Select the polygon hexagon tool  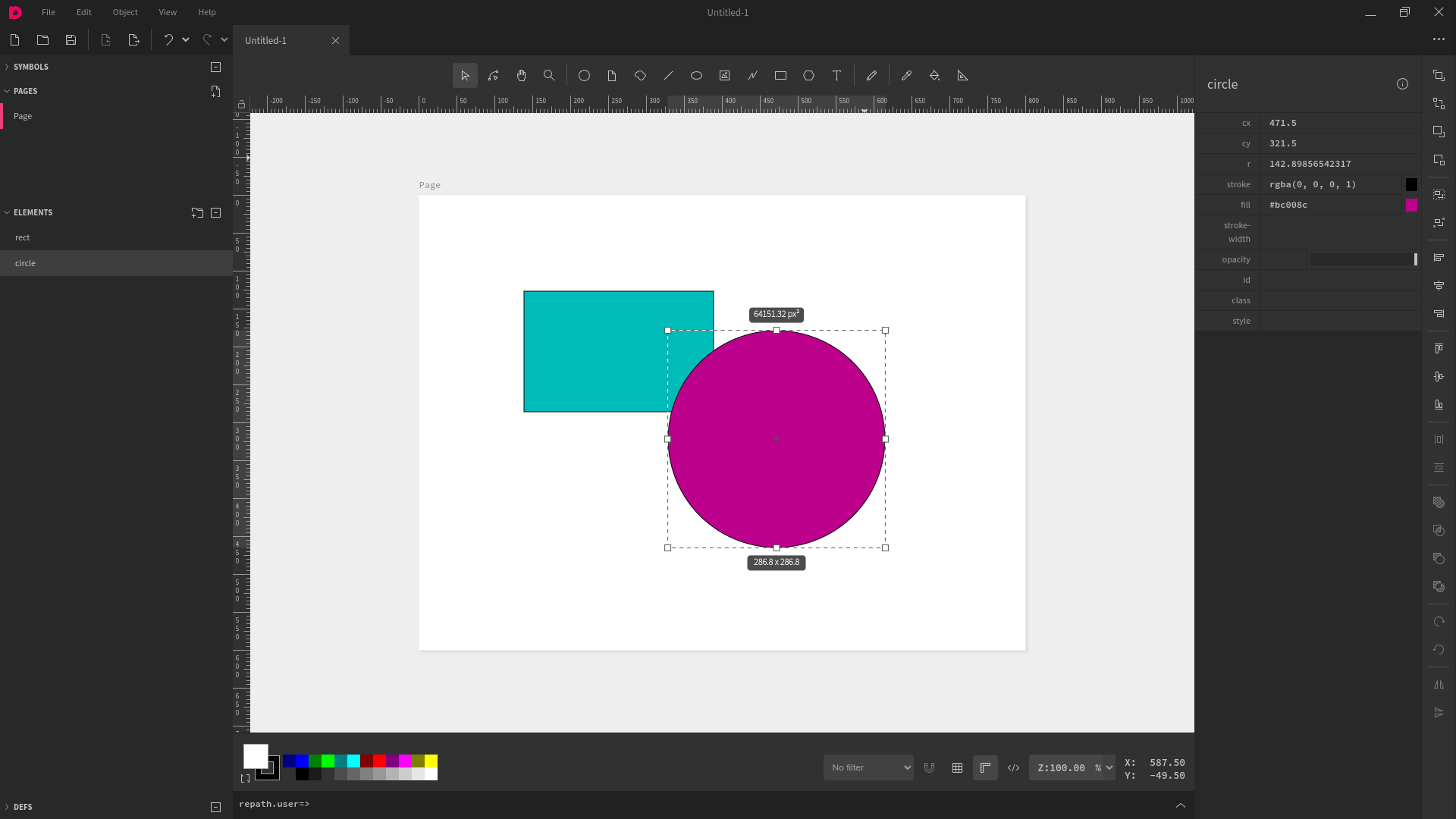(808, 76)
